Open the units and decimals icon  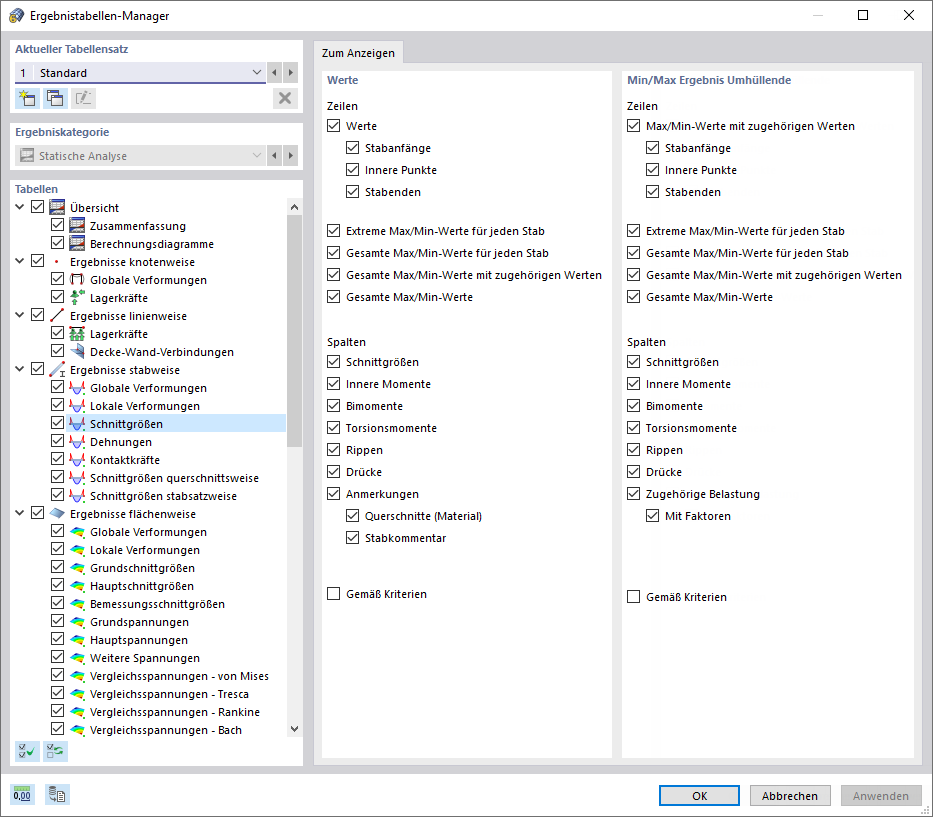pos(23,794)
